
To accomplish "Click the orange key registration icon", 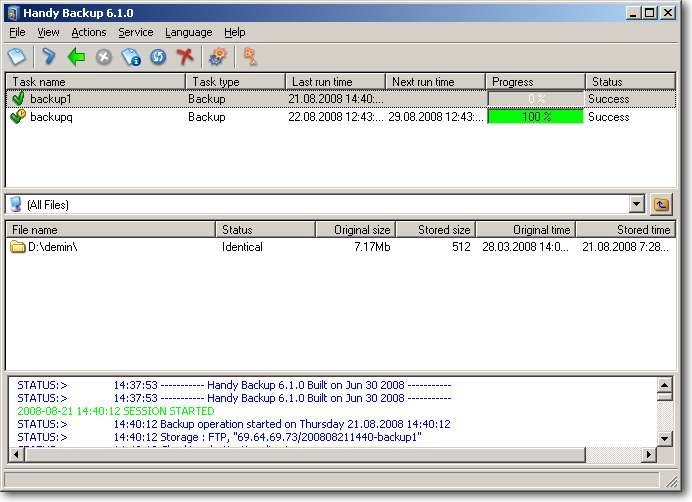I will tap(250, 57).
